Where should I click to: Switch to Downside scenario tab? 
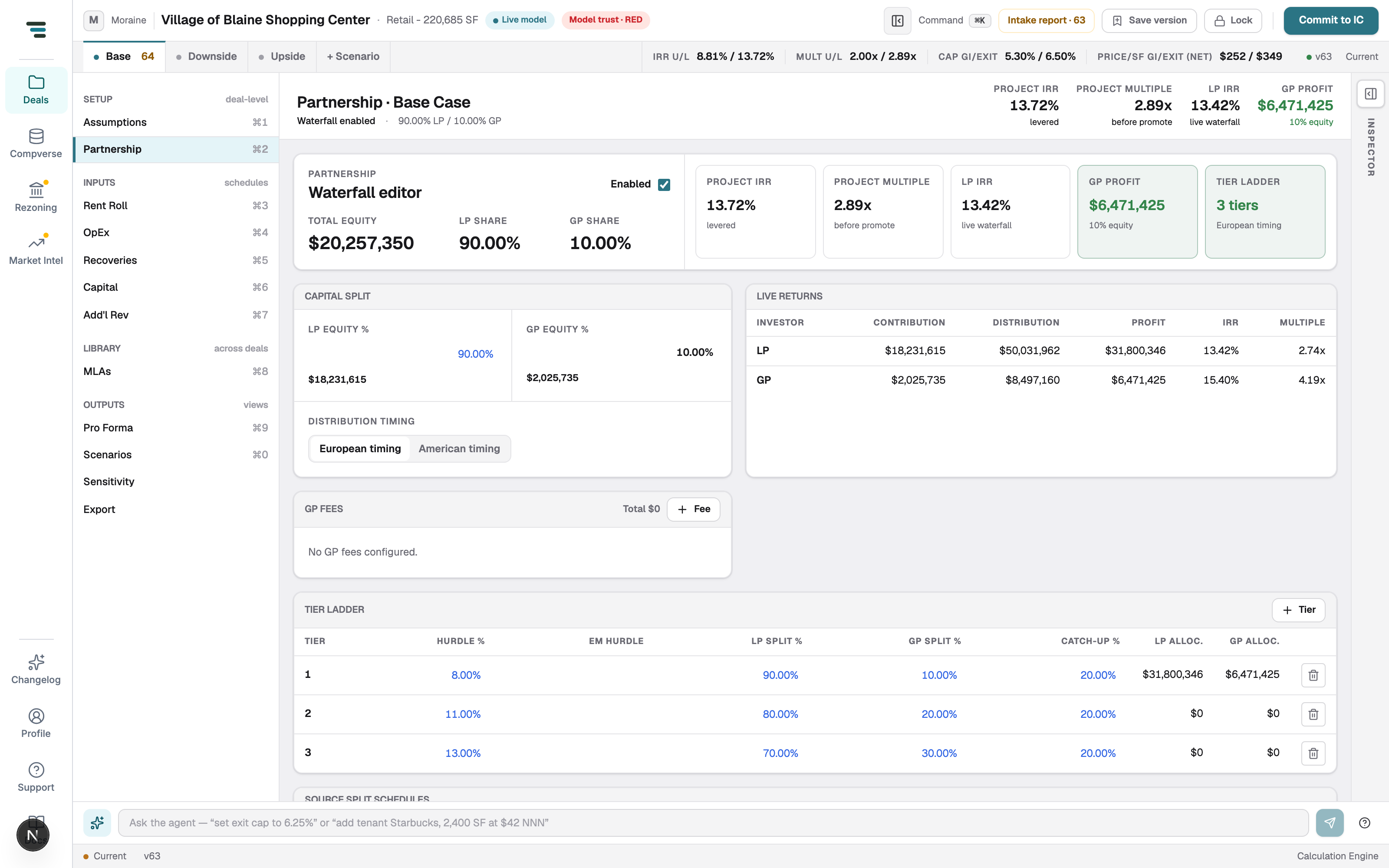coord(207,56)
